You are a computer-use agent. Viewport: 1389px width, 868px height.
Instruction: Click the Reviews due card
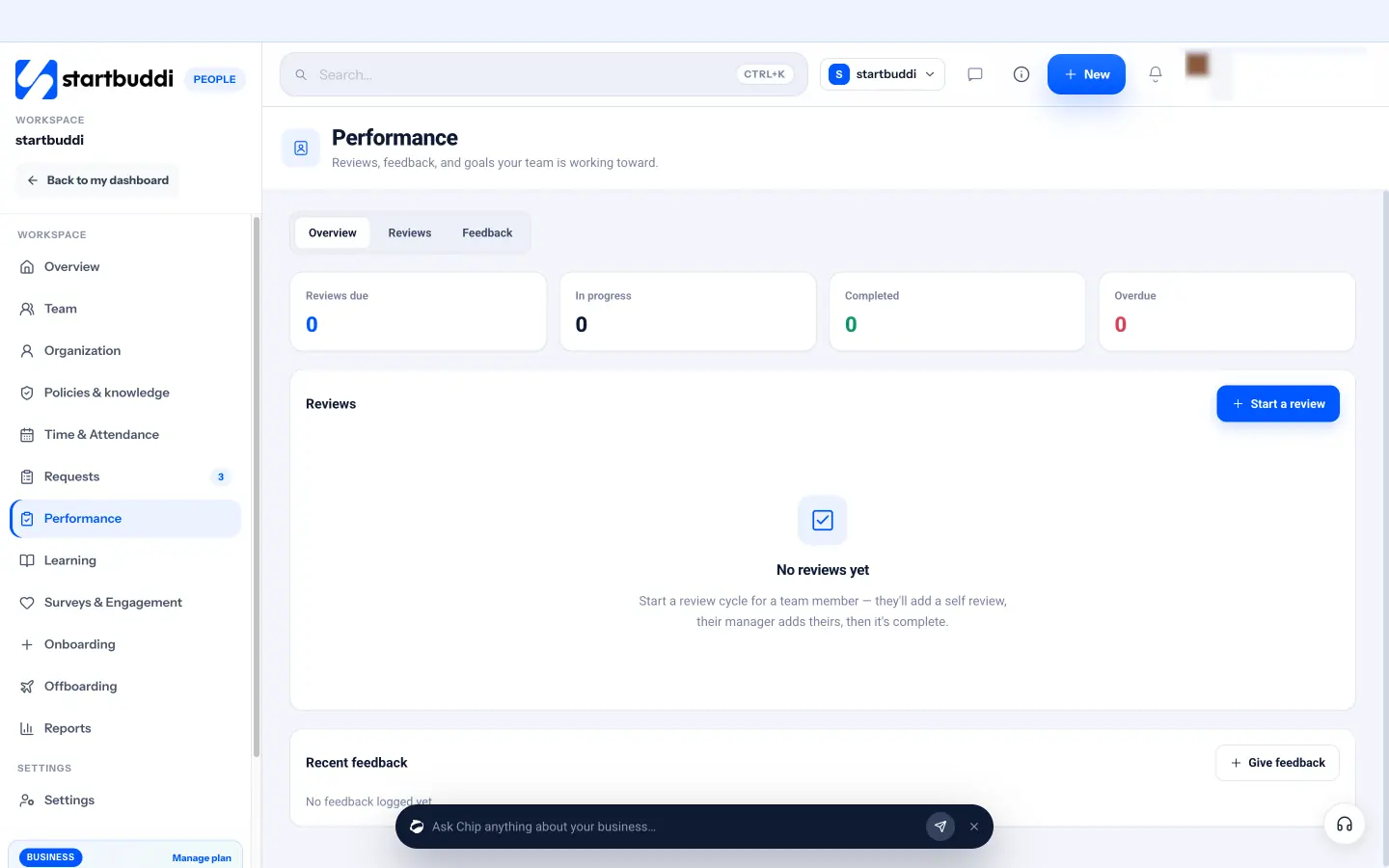[x=419, y=312]
